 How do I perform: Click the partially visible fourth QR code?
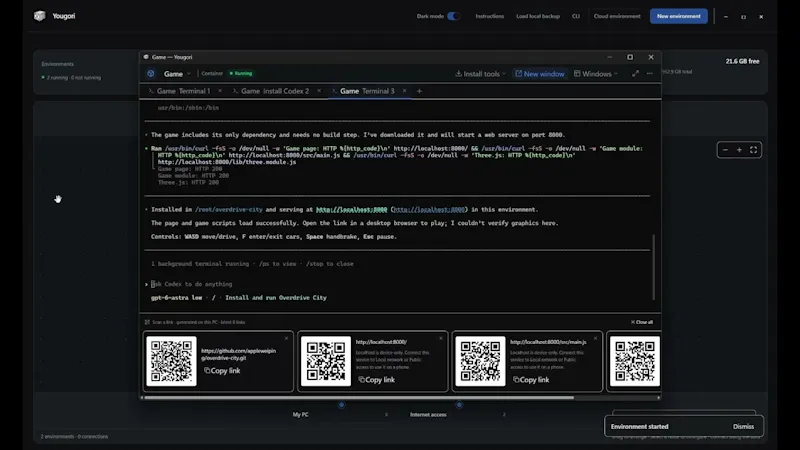coord(635,361)
